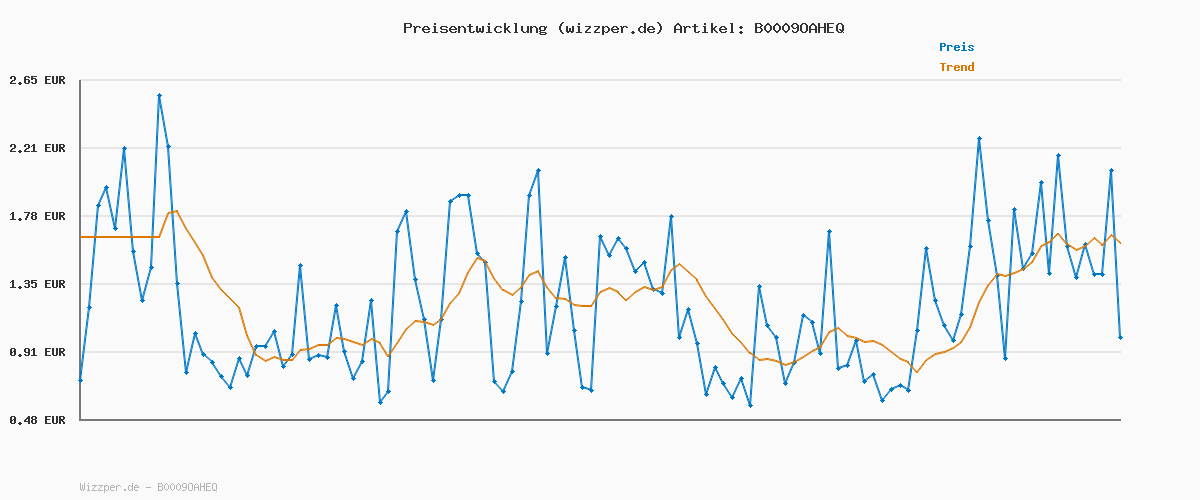The image size is (1200, 500).
Task: Click the lowest point of orange trend line
Action: [916, 372]
